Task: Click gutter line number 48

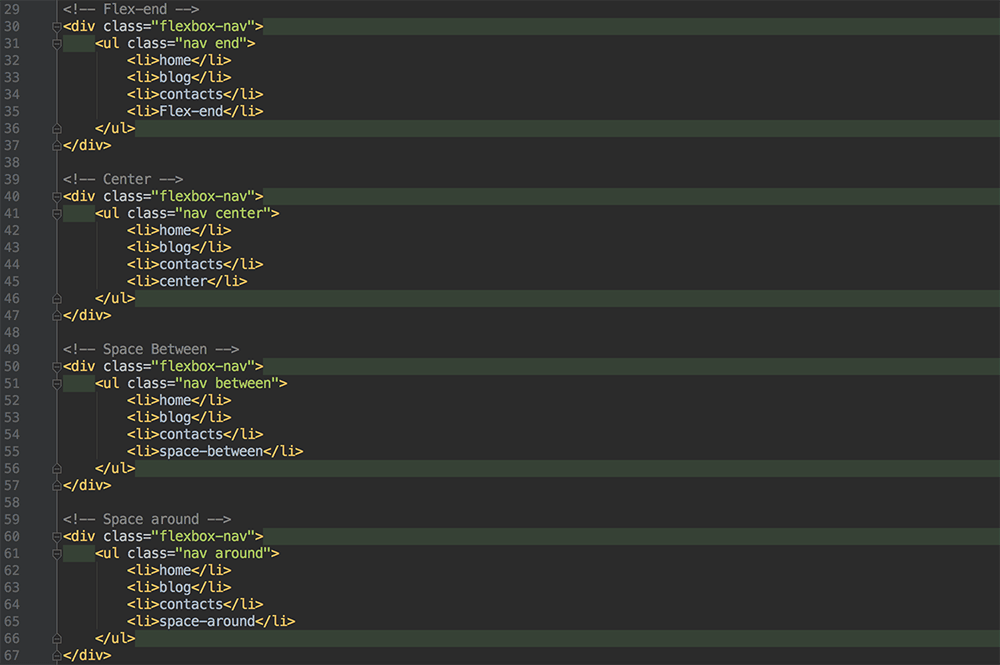Action: (x=12, y=332)
